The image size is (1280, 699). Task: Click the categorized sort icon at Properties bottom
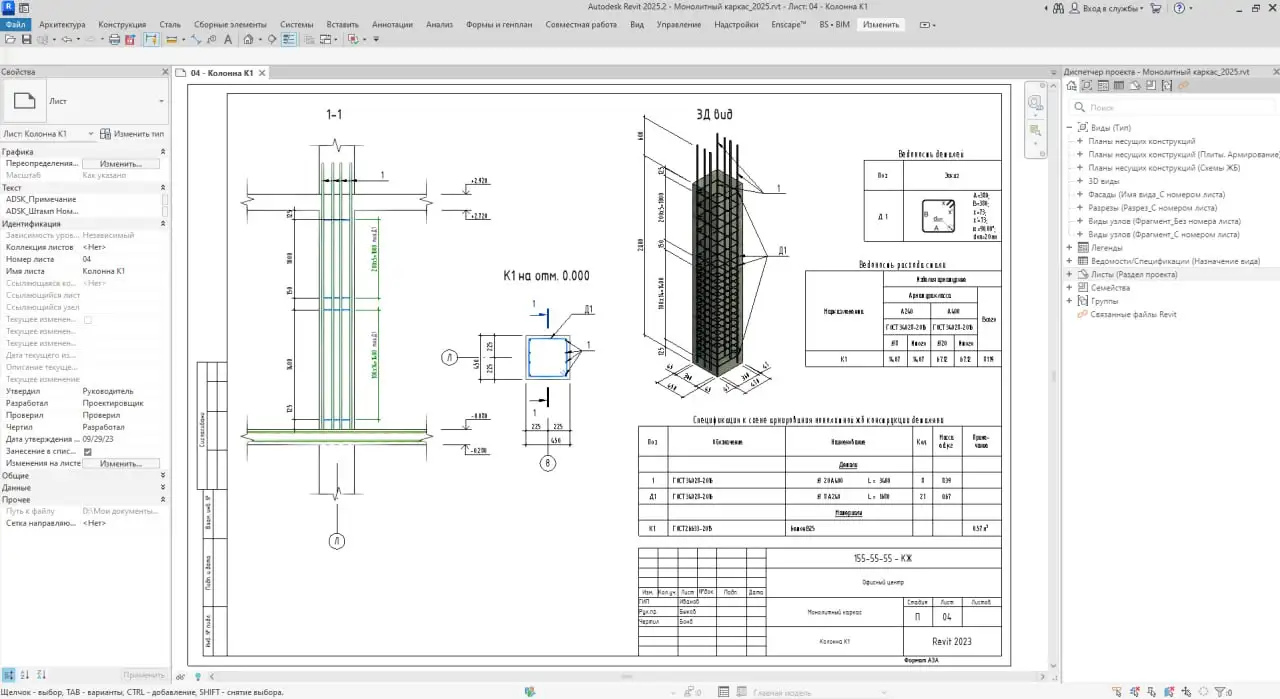pyautogui.click(x=9, y=675)
